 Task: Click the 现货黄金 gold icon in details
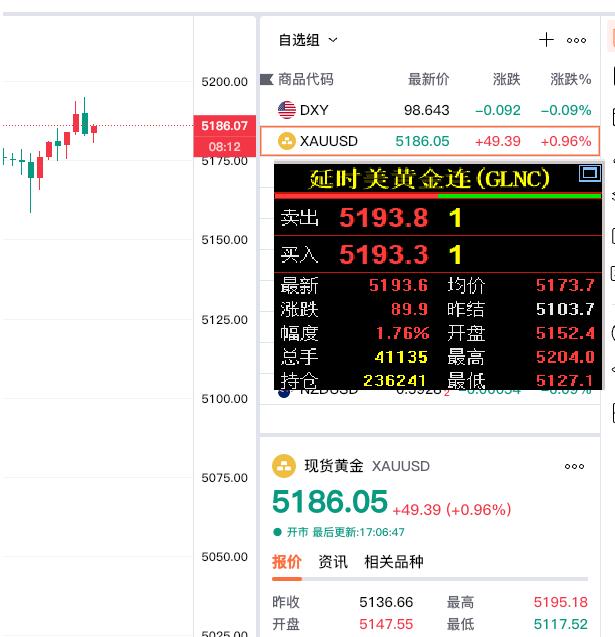284,466
